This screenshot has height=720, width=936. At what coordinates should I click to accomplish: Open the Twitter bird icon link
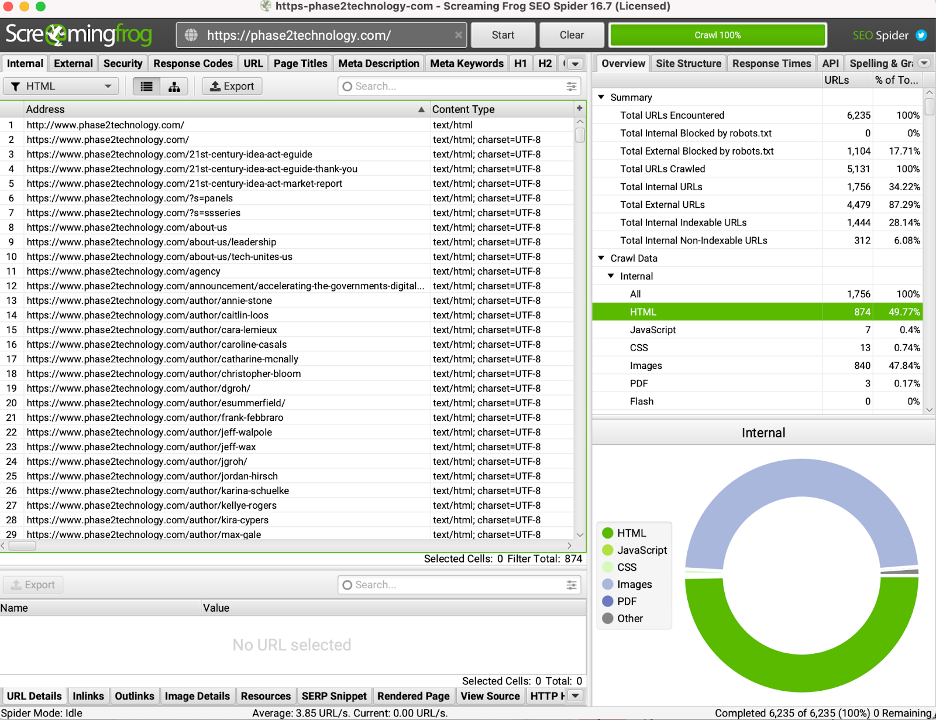pos(921,35)
